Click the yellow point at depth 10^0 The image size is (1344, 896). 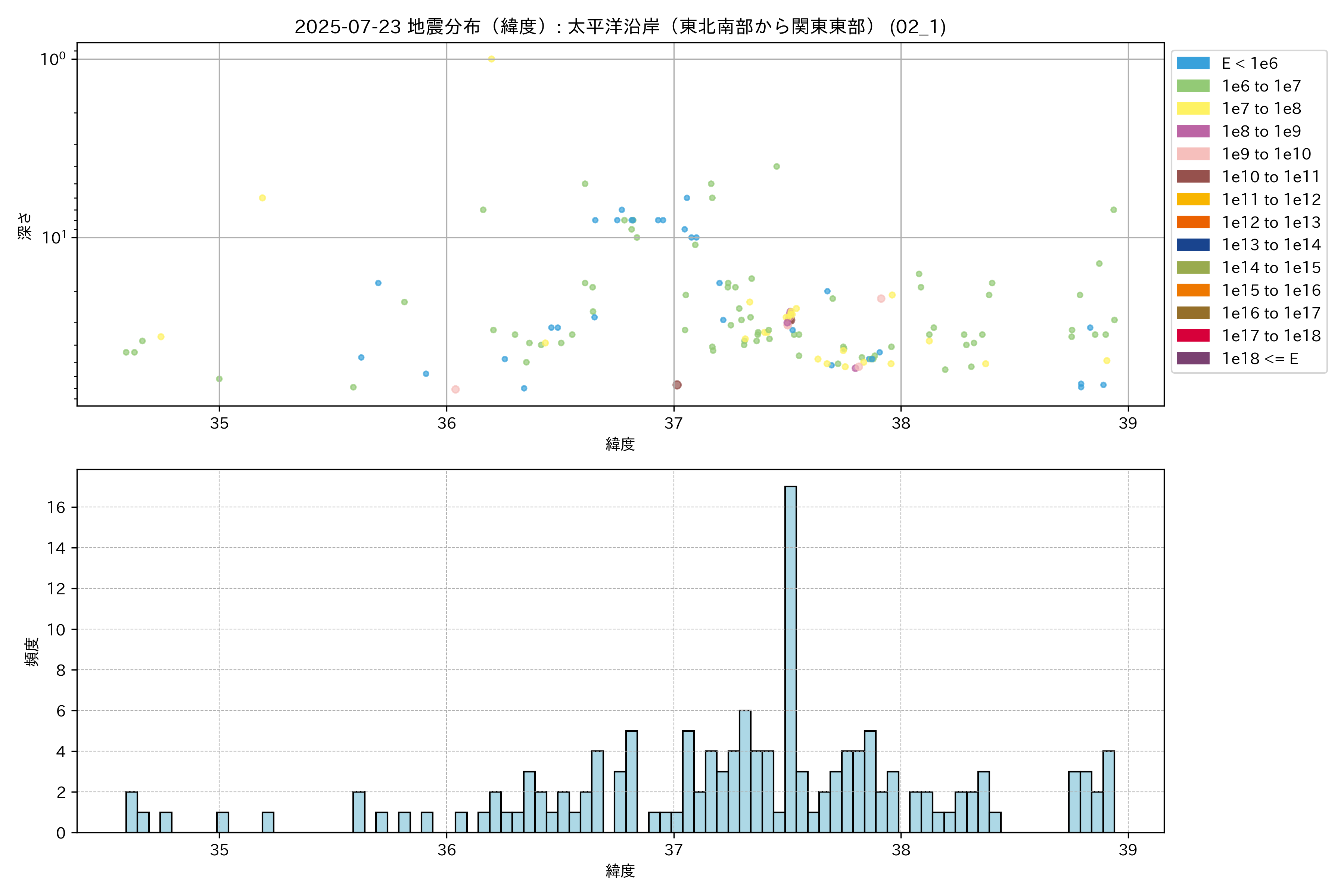click(491, 59)
